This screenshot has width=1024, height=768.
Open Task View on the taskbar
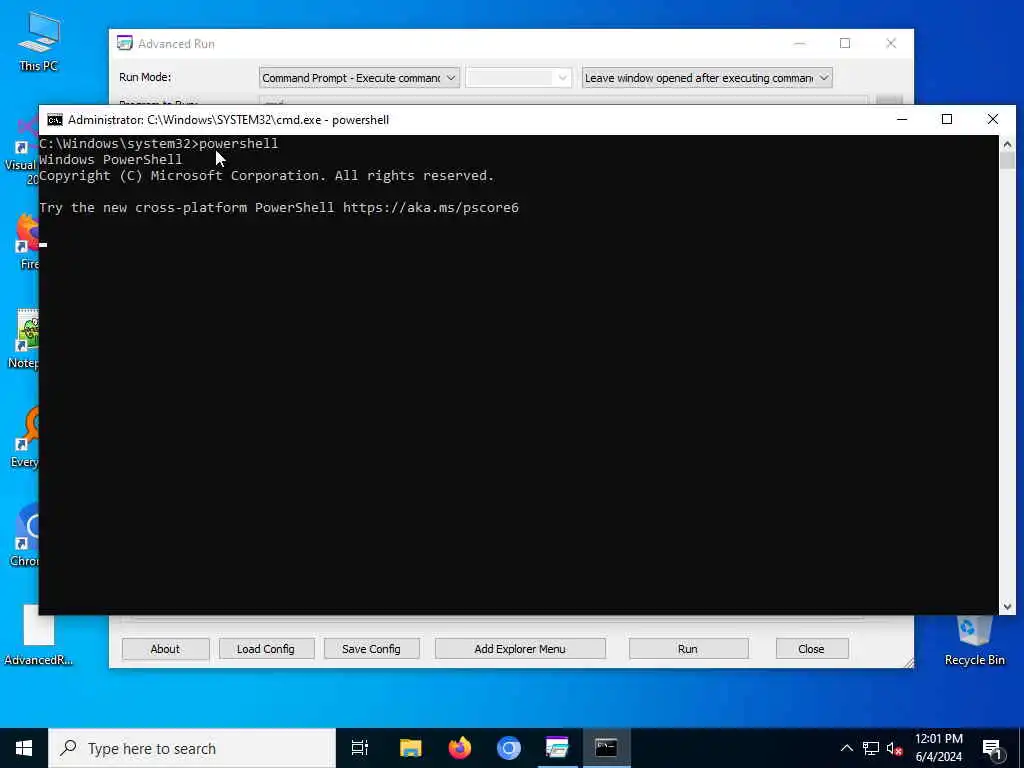[360, 748]
